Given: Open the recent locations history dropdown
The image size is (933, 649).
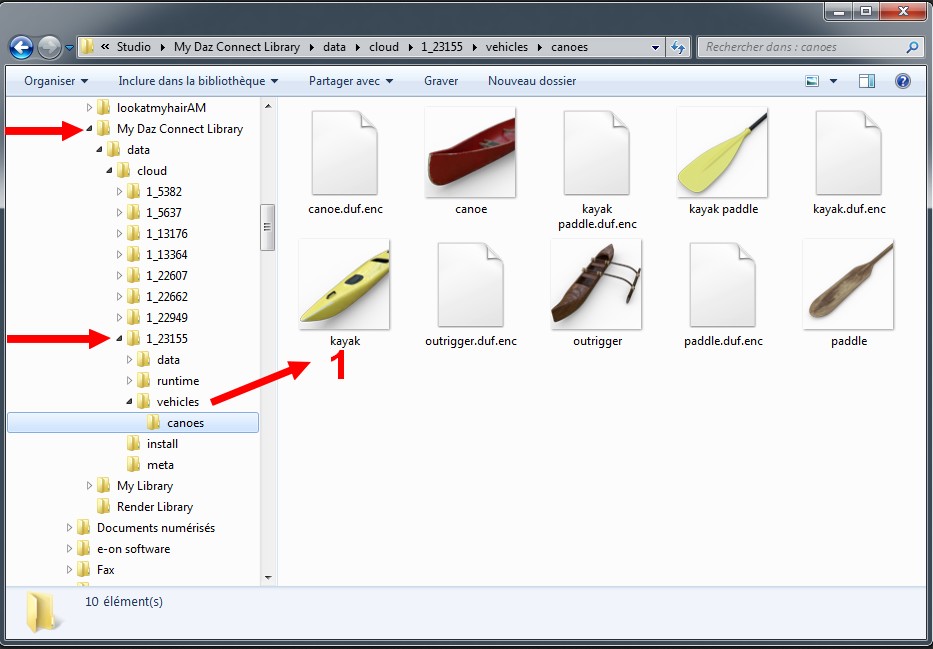Looking at the screenshot, I should coord(69,48).
